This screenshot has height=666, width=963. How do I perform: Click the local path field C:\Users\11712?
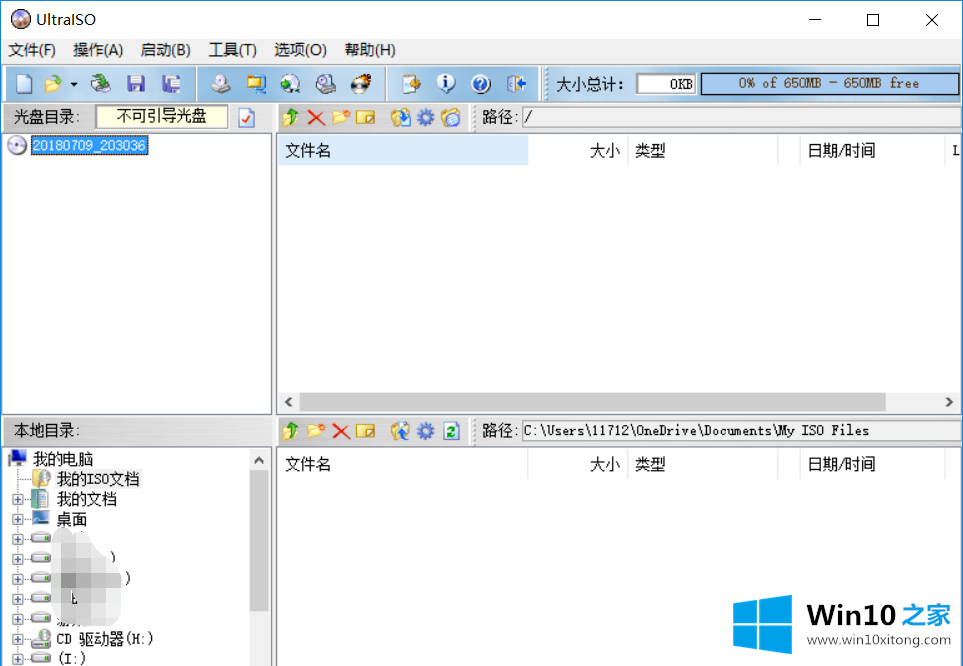(742, 431)
